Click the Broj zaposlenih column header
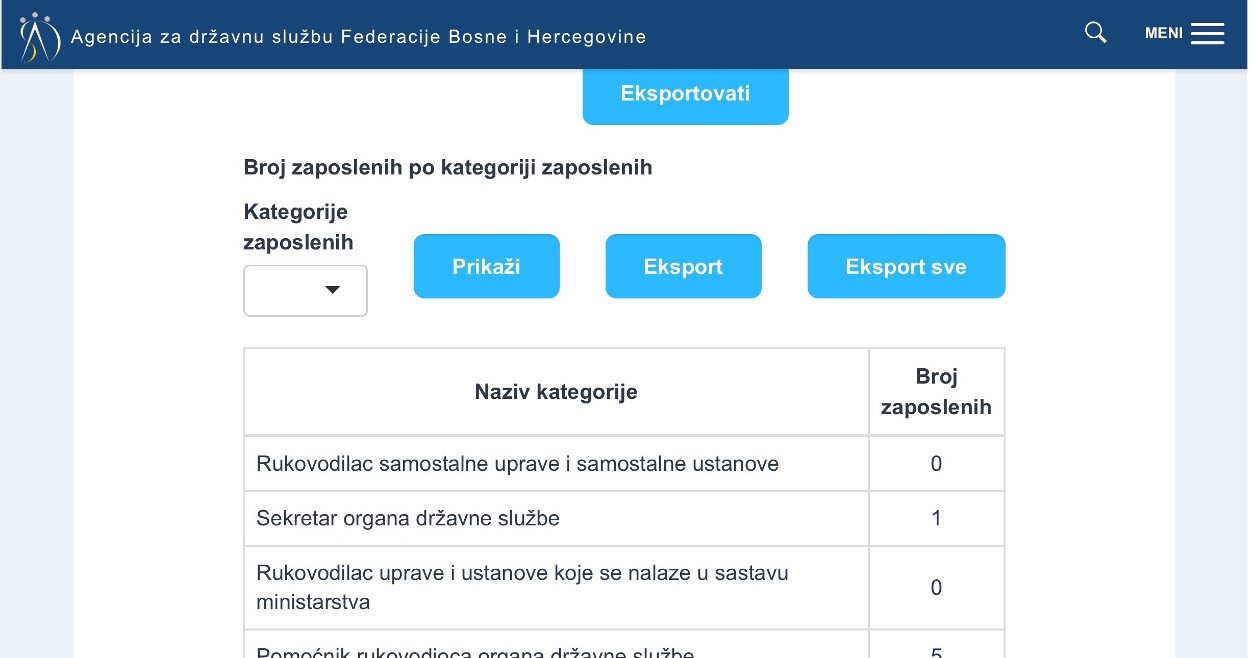The image size is (1252, 658). point(937,392)
